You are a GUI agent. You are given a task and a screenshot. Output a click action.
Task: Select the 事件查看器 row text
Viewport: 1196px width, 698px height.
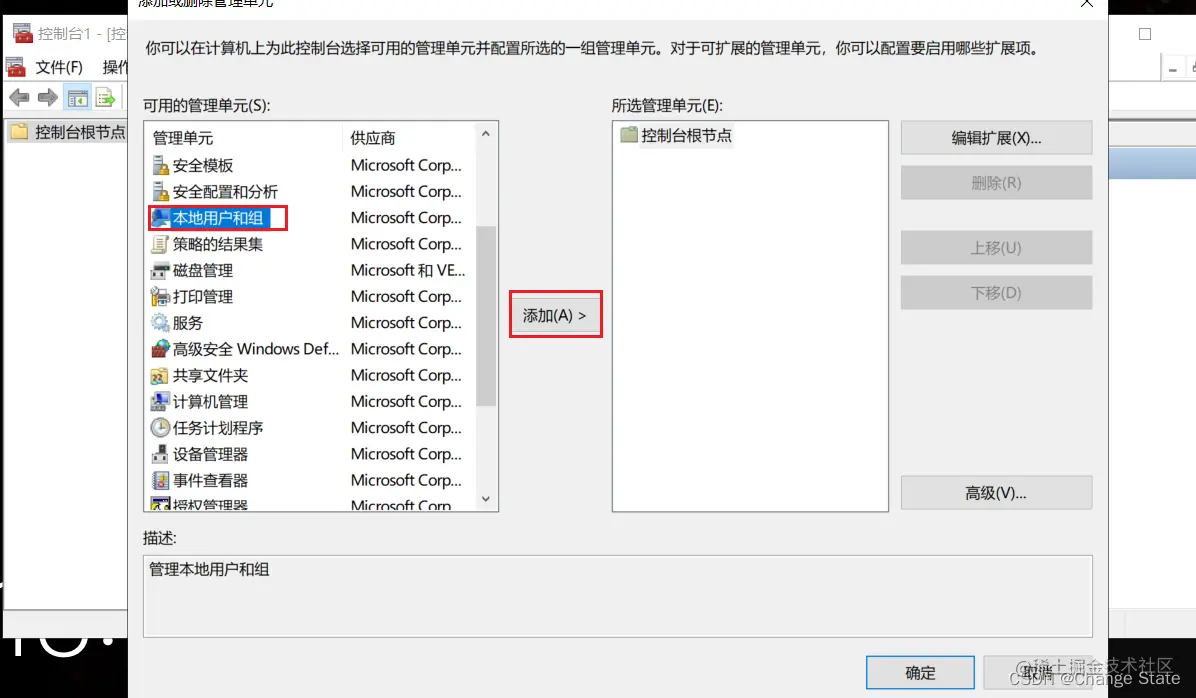(211, 481)
